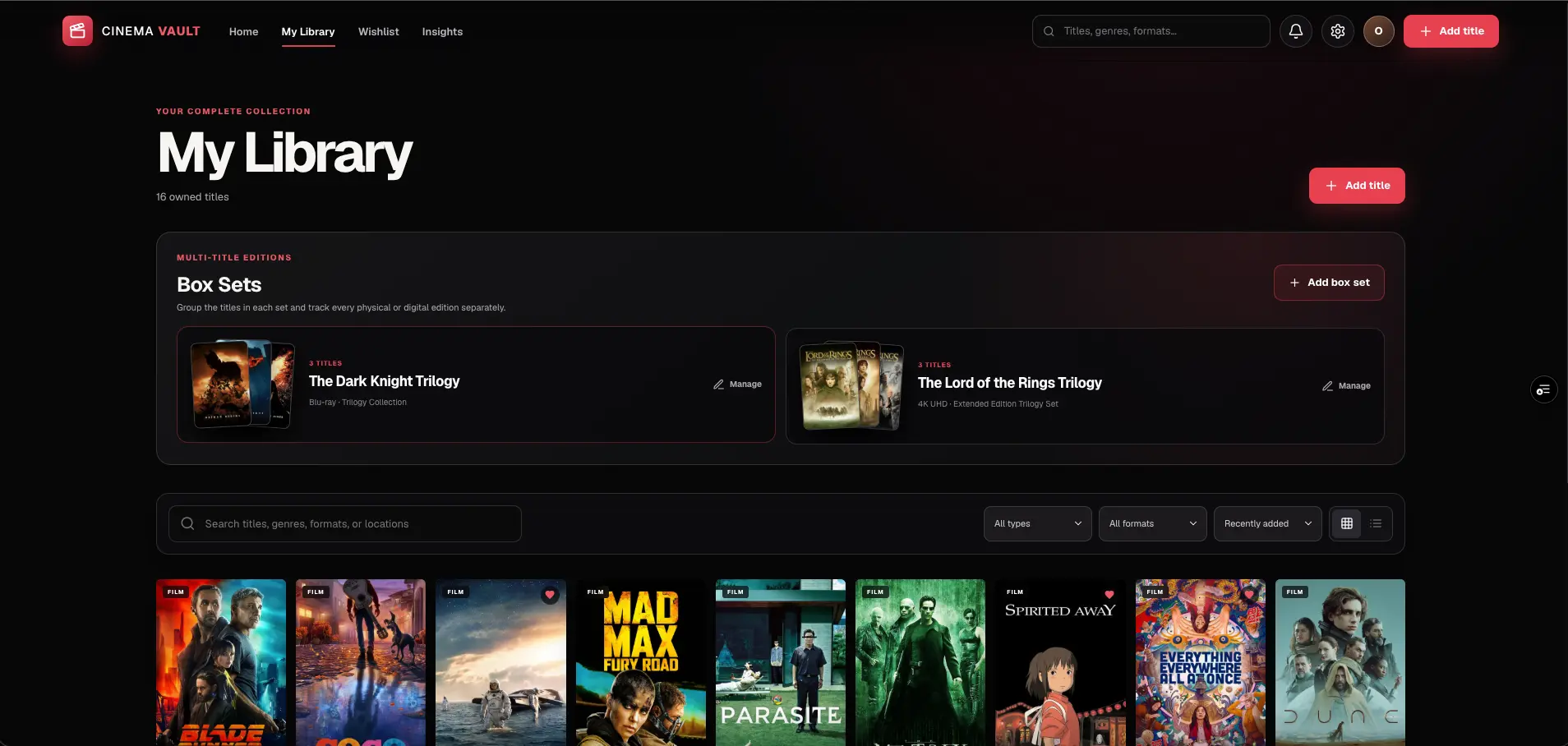The height and width of the screenshot is (746, 1568).
Task: Click the magnifier icon in the top search
Action: [x=1049, y=31]
